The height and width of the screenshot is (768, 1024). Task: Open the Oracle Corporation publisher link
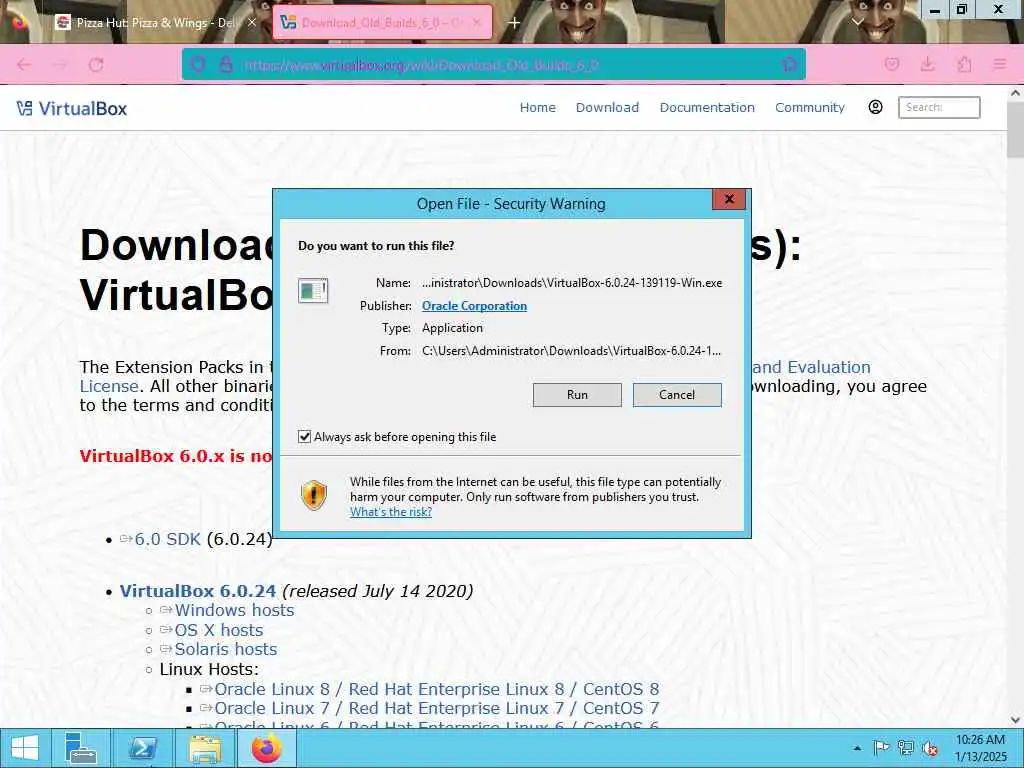(474, 306)
